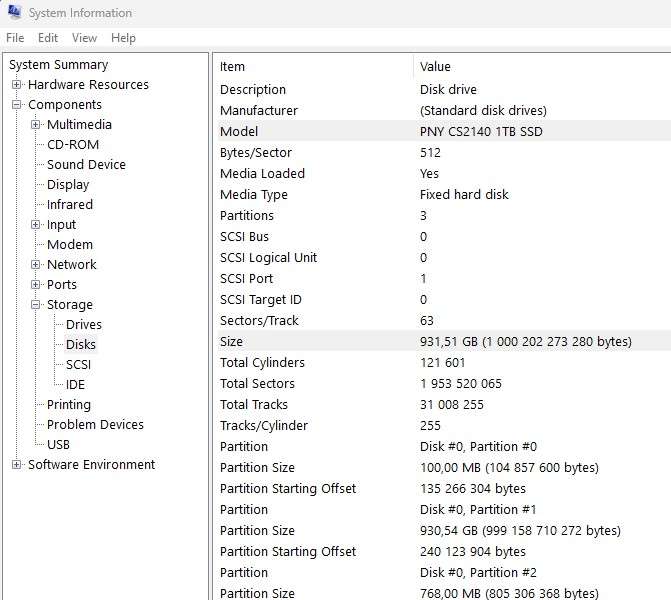Select the Size row label

click(x=232, y=341)
